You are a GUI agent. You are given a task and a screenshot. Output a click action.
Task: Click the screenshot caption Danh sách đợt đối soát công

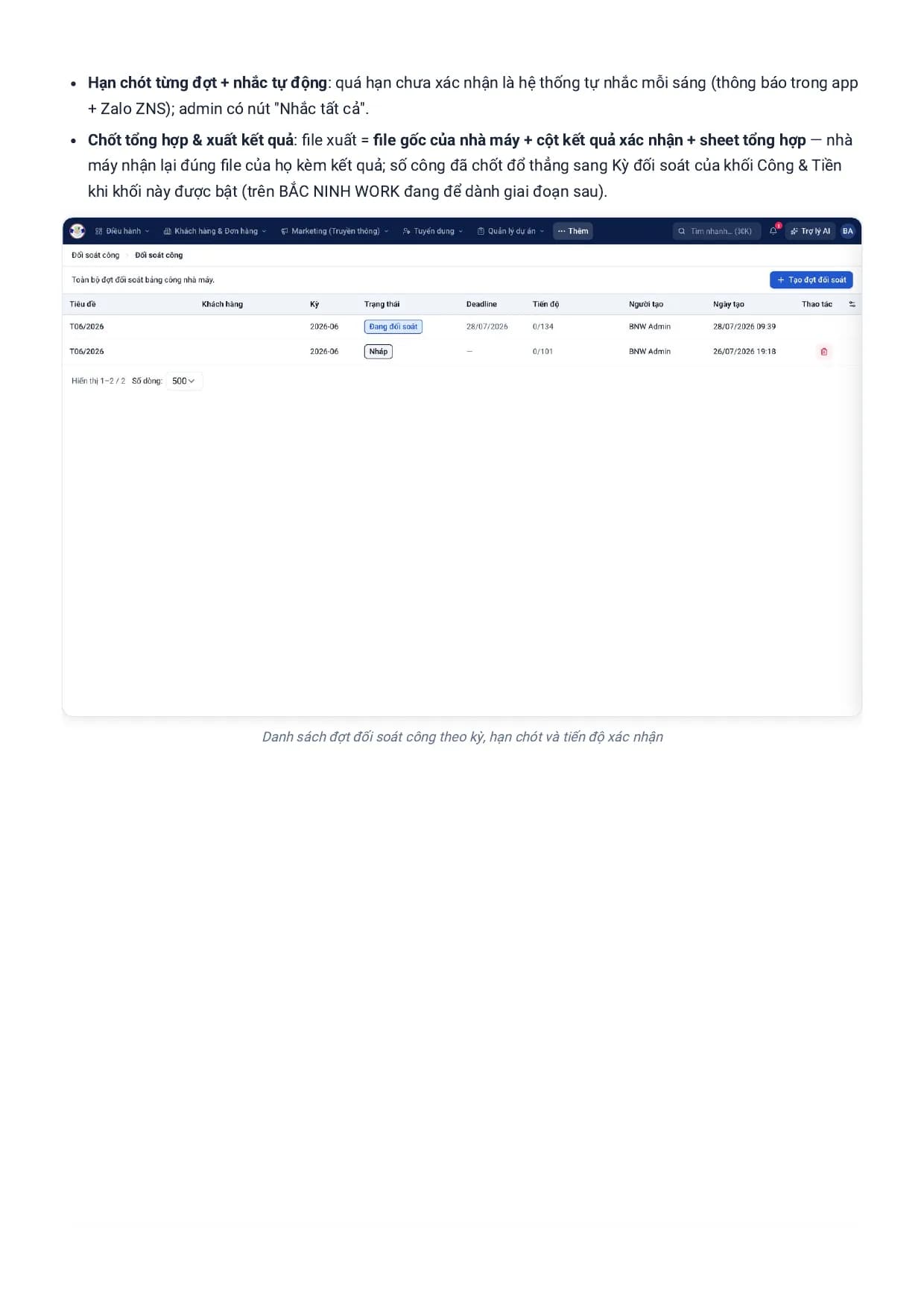coord(462,737)
